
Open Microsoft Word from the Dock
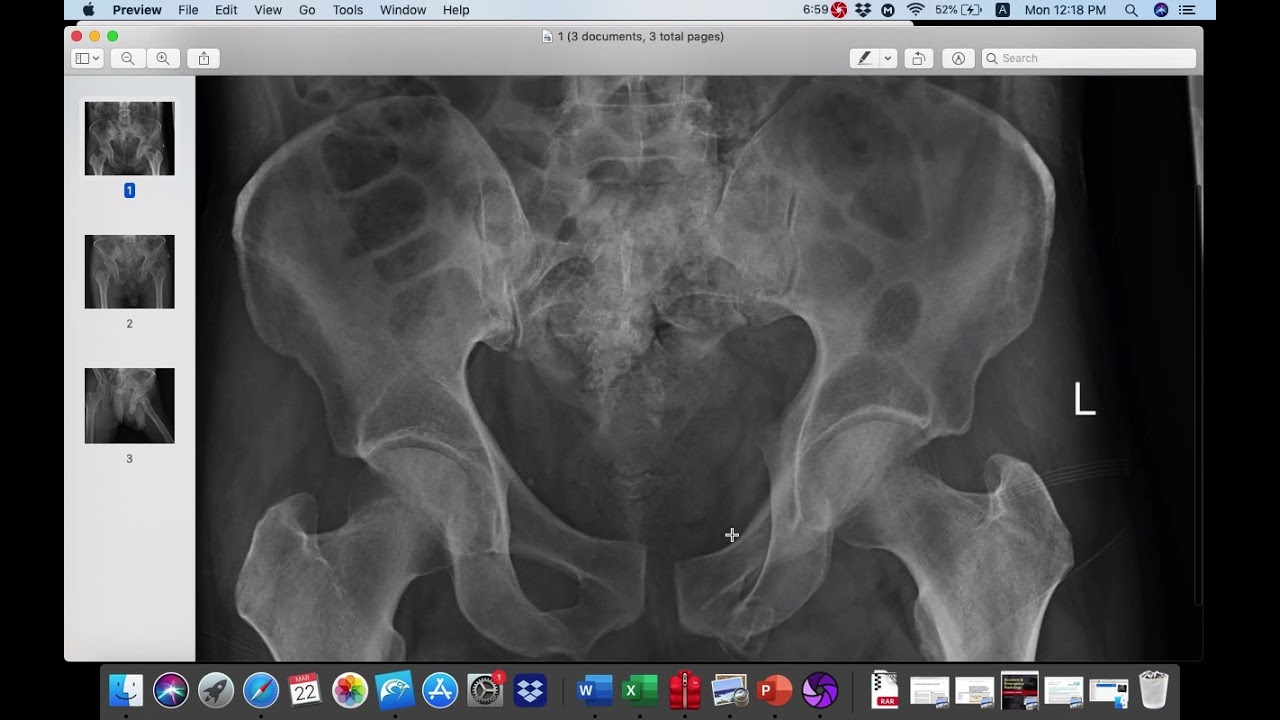pos(593,690)
